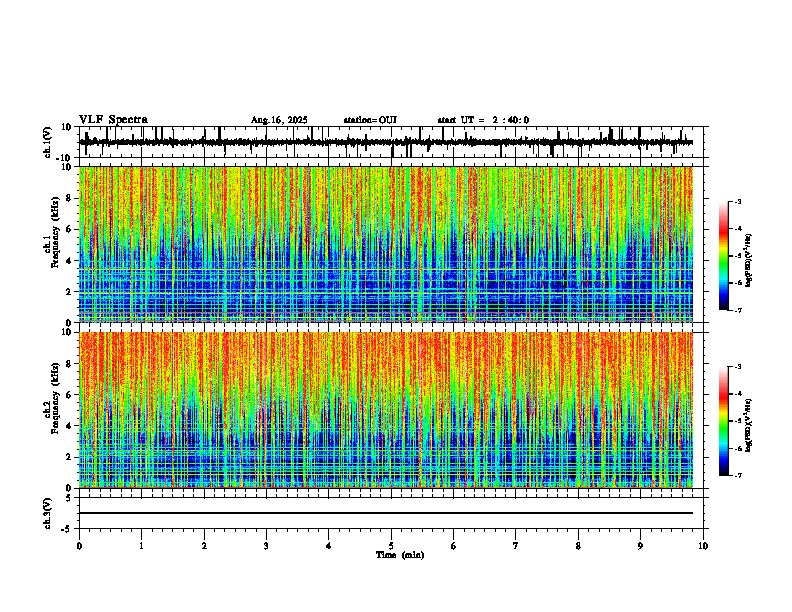Click time axis tick label "9"
Image resolution: width=792 pixels, height=612 pixels.
click(640, 546)
